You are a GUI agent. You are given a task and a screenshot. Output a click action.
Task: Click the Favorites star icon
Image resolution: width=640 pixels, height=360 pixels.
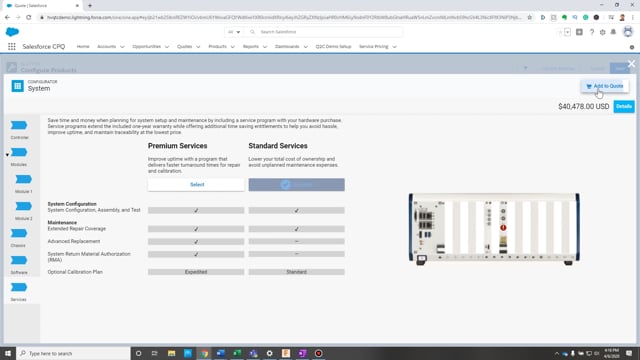point(560,32)
